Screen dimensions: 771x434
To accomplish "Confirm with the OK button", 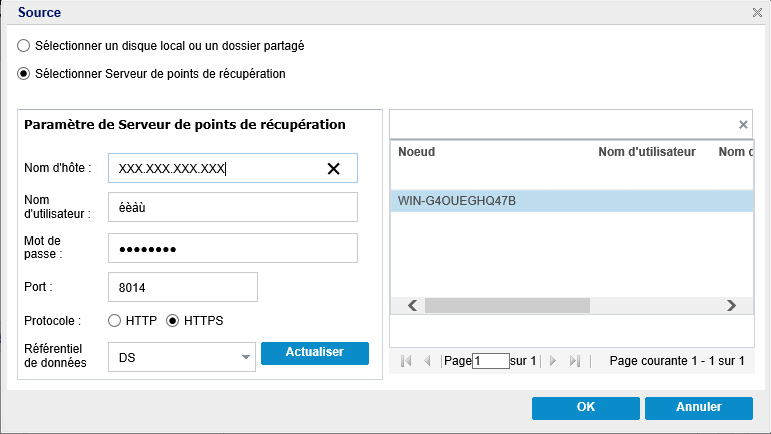I will (x=586, y=408).
